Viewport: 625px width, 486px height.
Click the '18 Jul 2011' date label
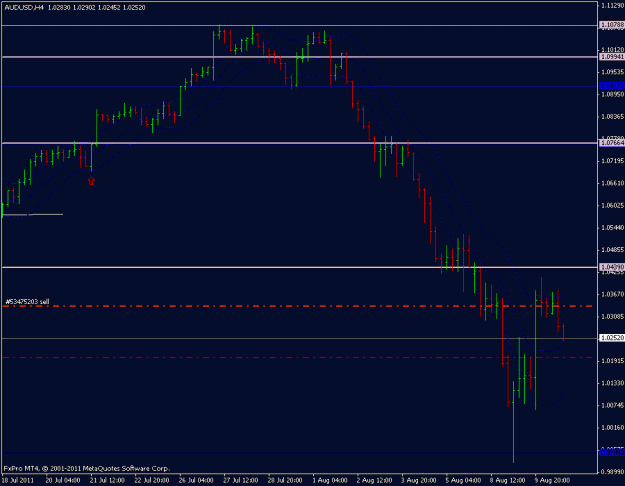(x=18, y=480)
